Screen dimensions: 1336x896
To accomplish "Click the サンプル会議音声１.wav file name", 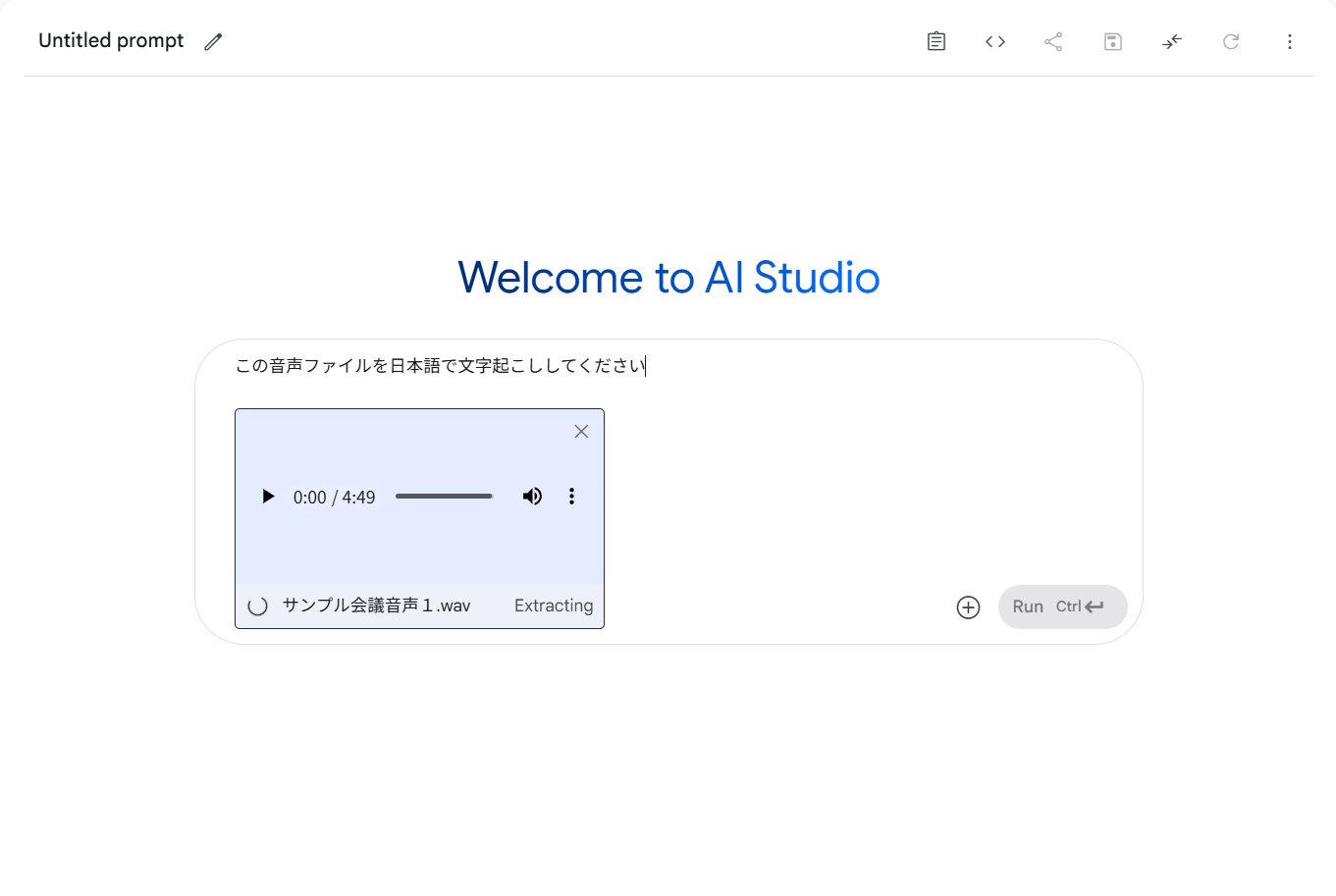I will 376,606.
